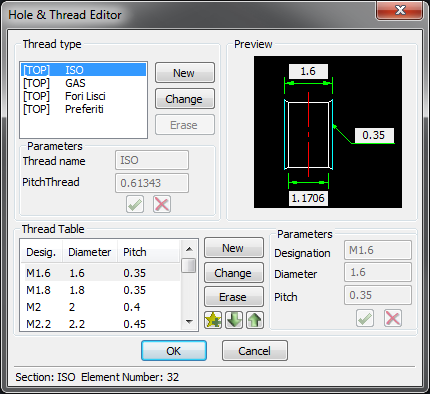The image size is (430, 394).
Task: Click the Thread name field showing ISO
Action: [152, 160]
